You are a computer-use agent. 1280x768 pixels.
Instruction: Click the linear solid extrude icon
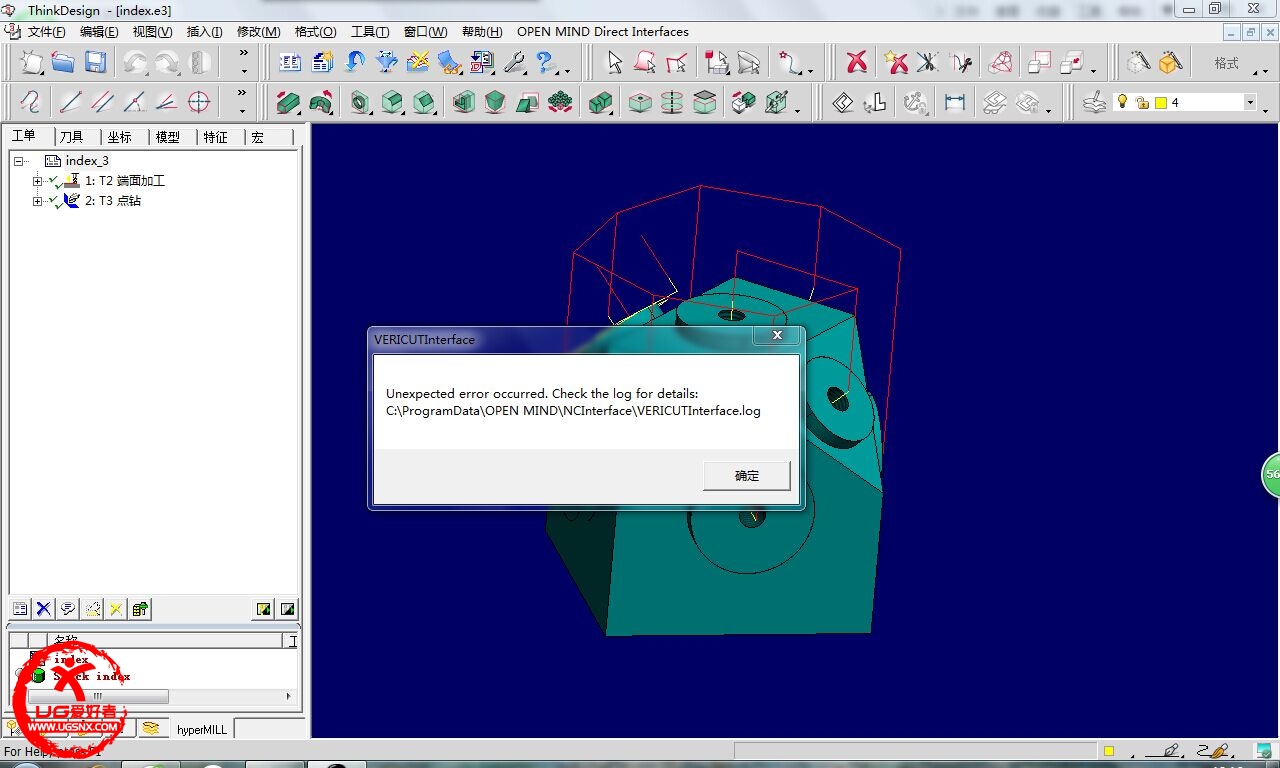tap(289, 102)
